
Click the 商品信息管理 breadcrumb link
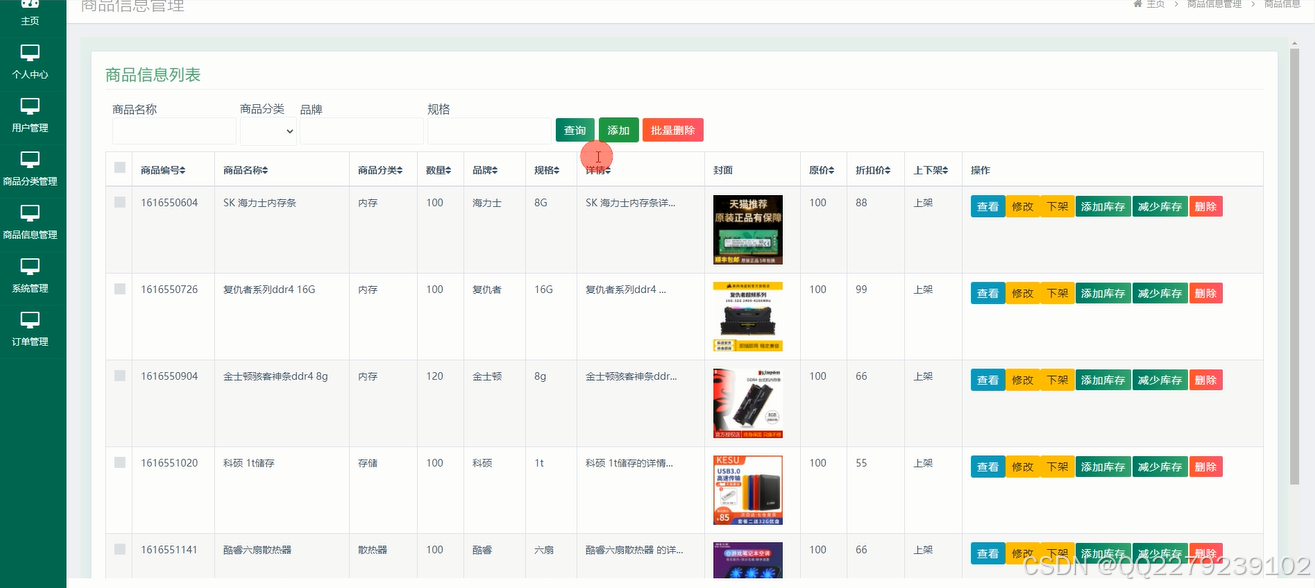[1214, 4]
